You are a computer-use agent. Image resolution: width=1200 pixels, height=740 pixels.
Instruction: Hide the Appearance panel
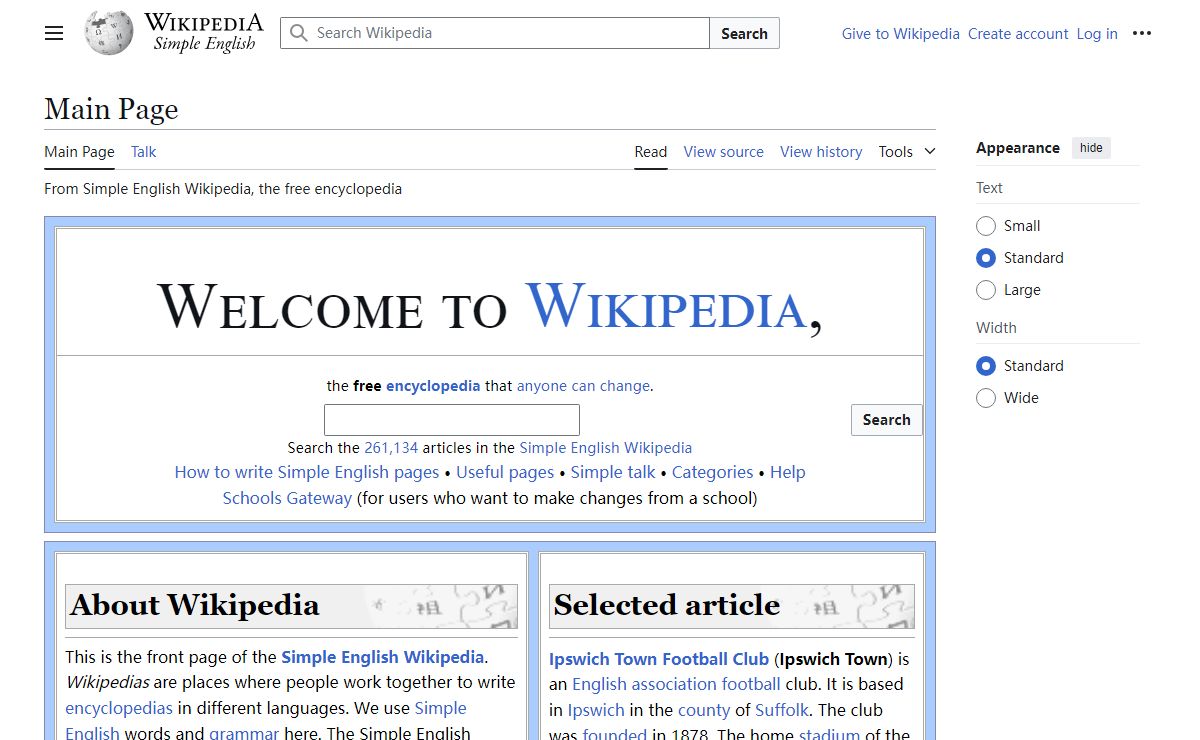pyautogui.click(x=1091, y=148)
